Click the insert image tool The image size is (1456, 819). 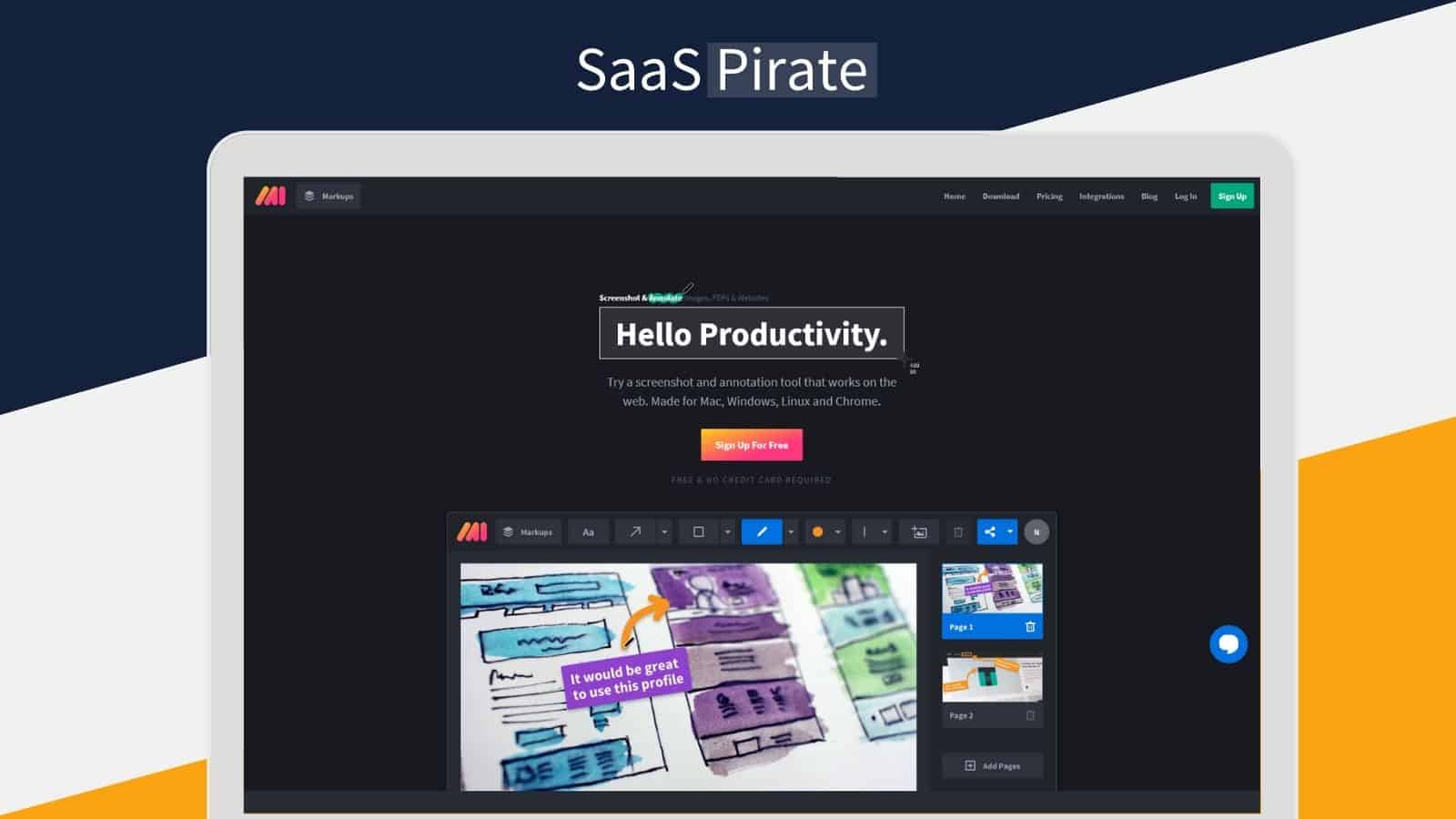919,531
